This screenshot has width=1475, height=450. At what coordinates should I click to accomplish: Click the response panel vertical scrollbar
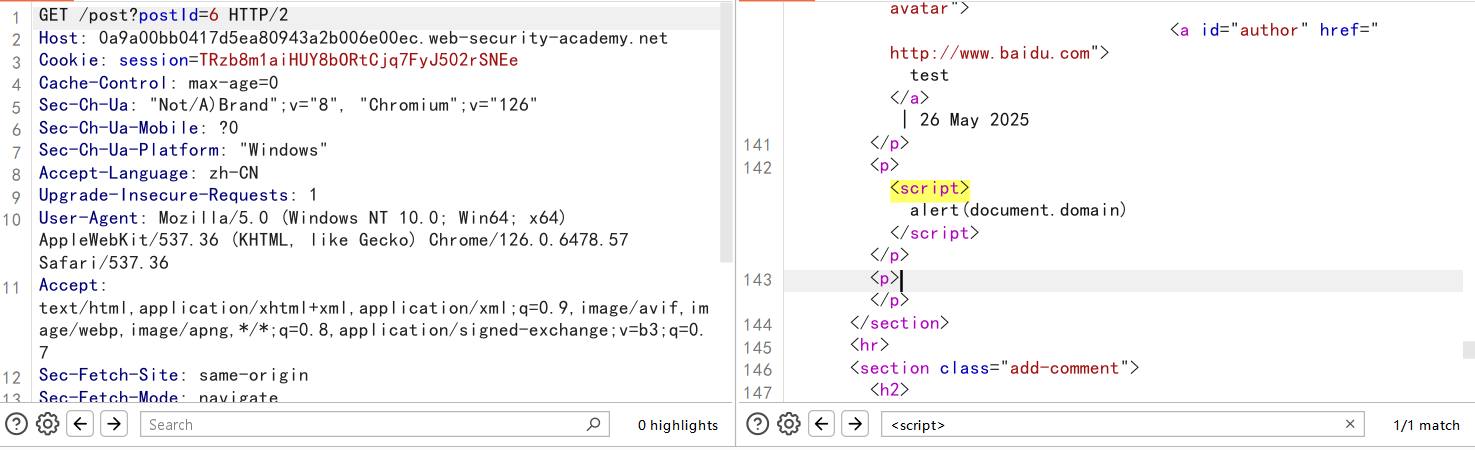(1468, 350)
